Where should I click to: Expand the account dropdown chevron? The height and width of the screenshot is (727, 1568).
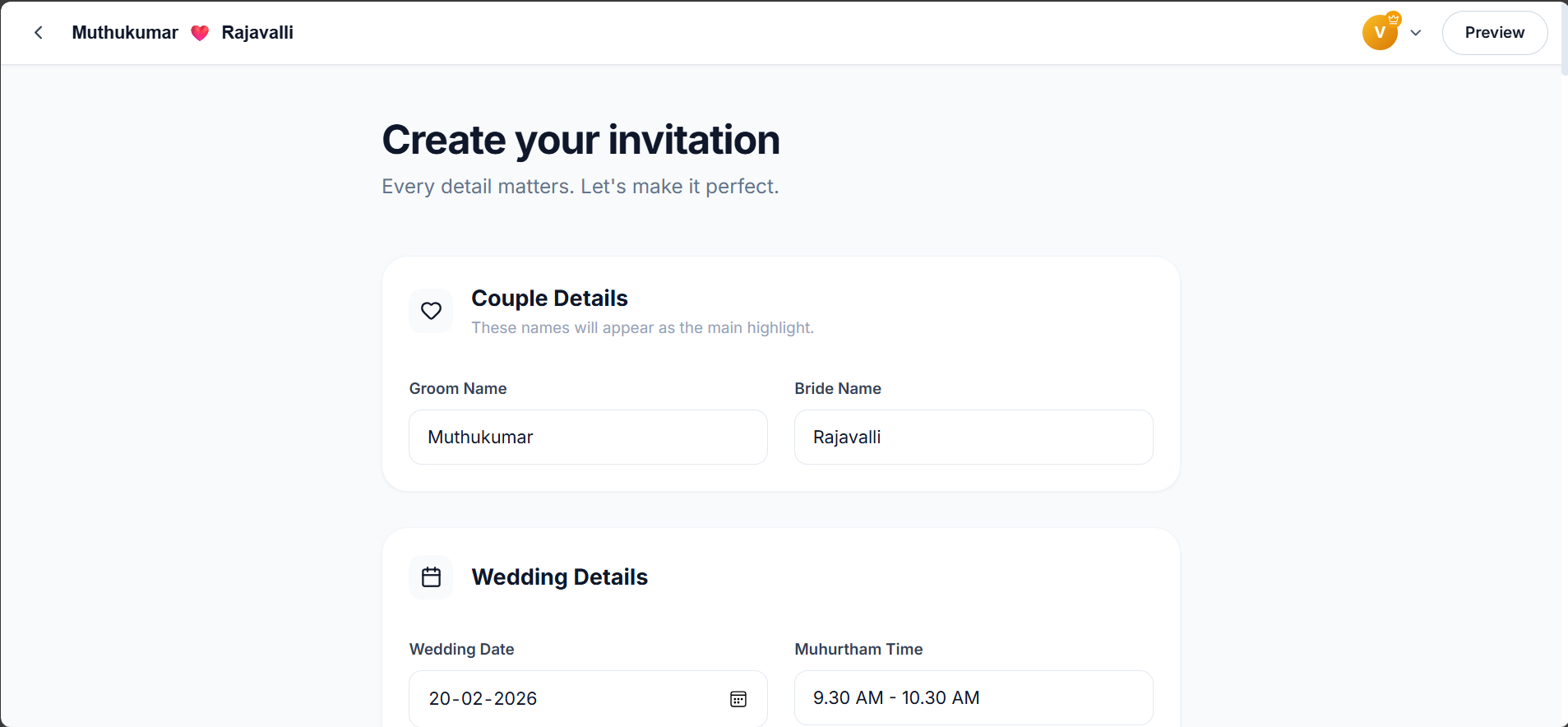pos(1416,33)
